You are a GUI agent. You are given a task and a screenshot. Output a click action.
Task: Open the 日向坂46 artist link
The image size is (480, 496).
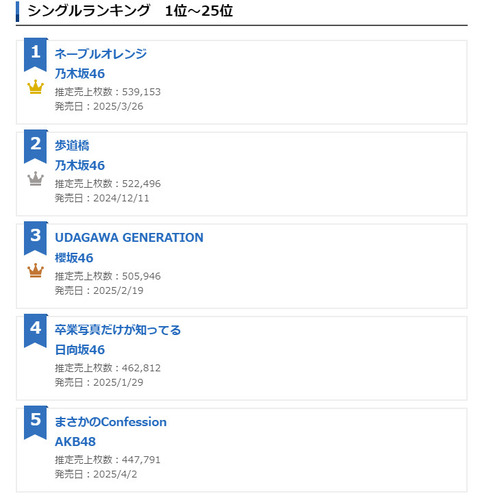(x=80, y=350)
